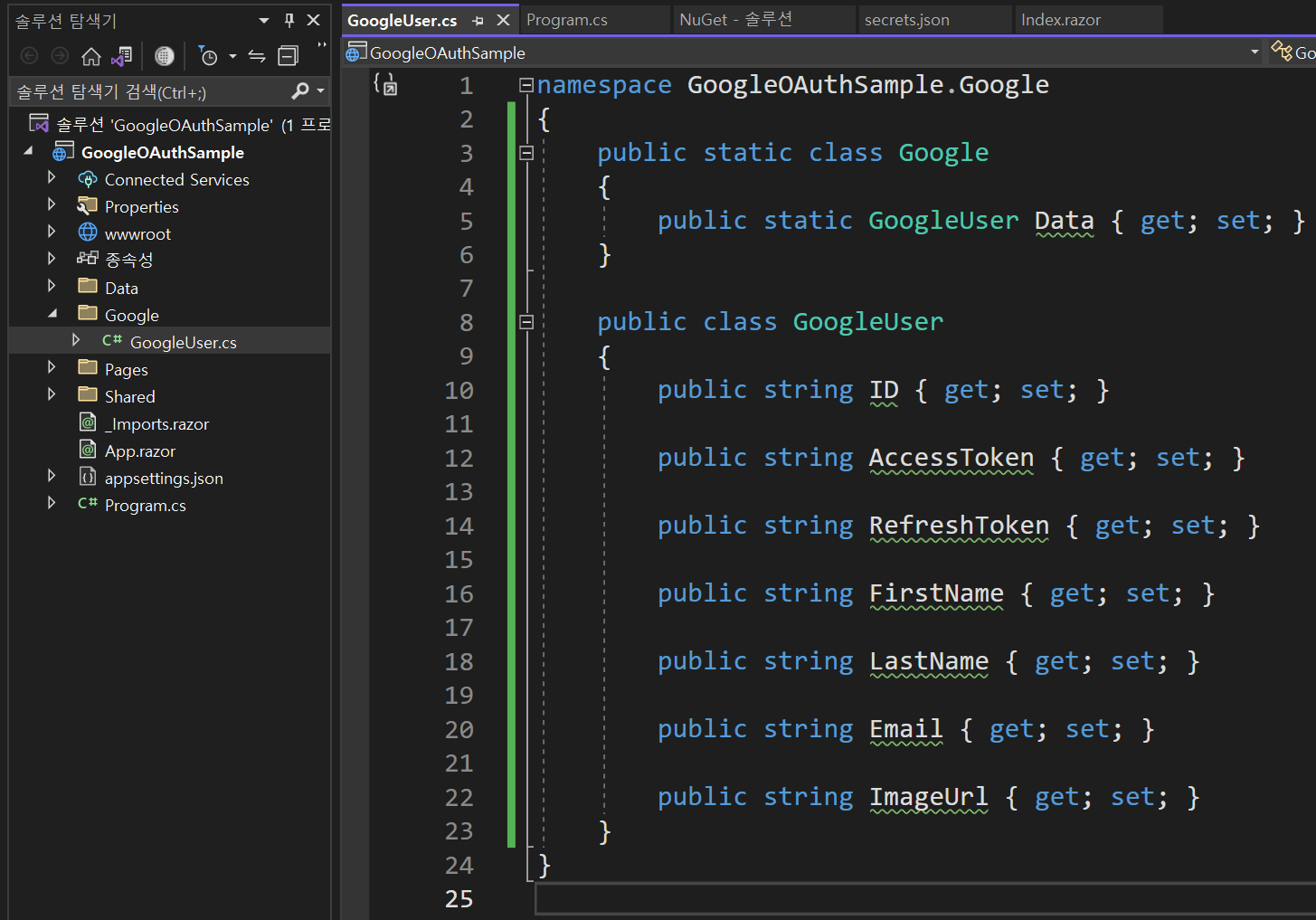This screenshot has width=1316, height=920.
Task: Collapse the GoogleUser class outline toggle
Action: coord(526,322)
